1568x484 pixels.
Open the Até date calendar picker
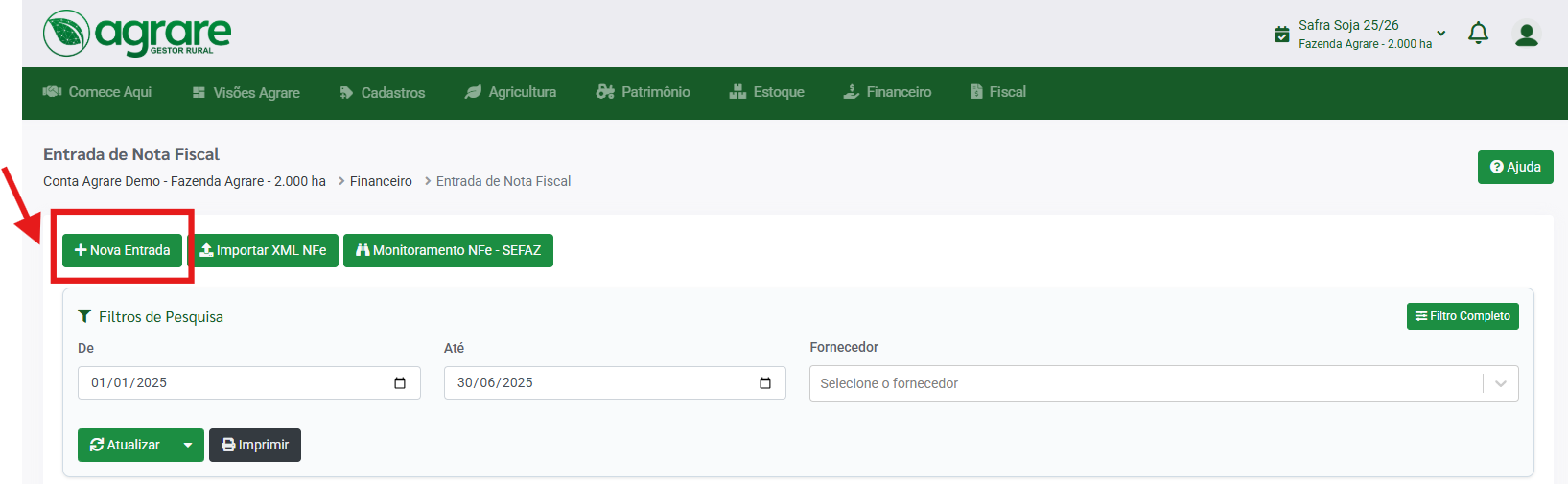click(x=765, y=383)
